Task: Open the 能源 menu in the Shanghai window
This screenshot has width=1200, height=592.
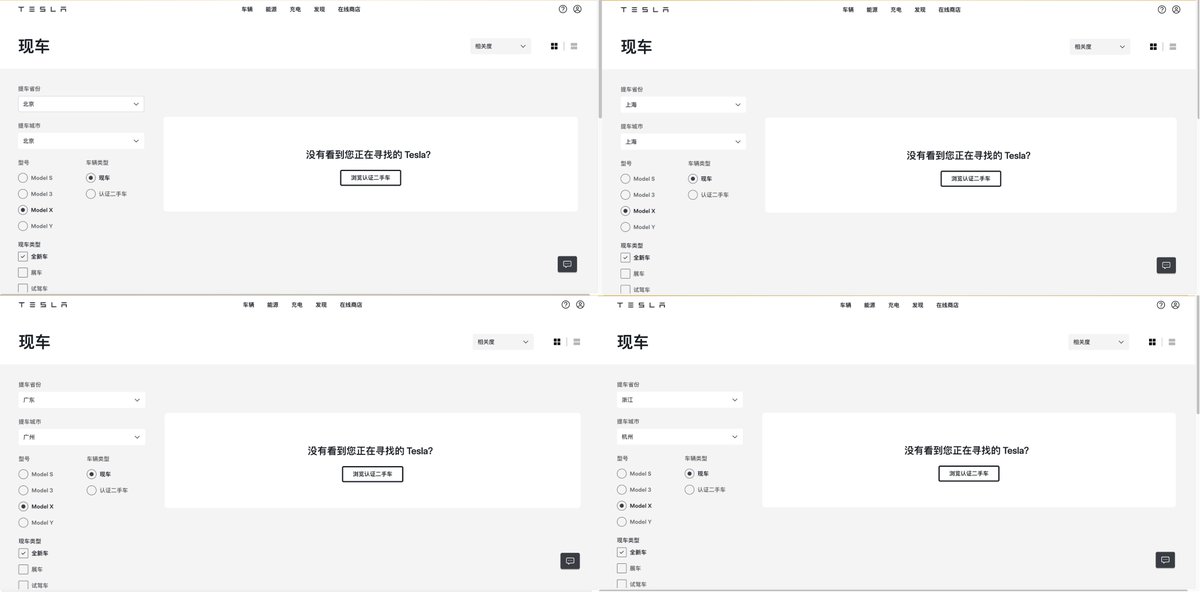Action: (x=872, y=9)
